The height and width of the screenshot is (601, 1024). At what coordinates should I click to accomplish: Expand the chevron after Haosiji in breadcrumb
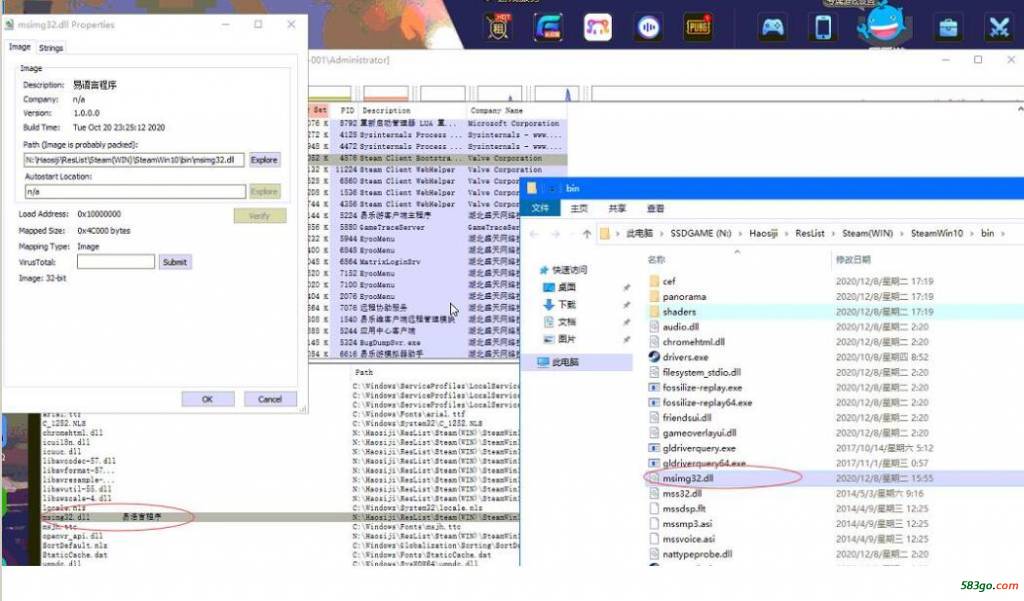click(x=787, y=233)
